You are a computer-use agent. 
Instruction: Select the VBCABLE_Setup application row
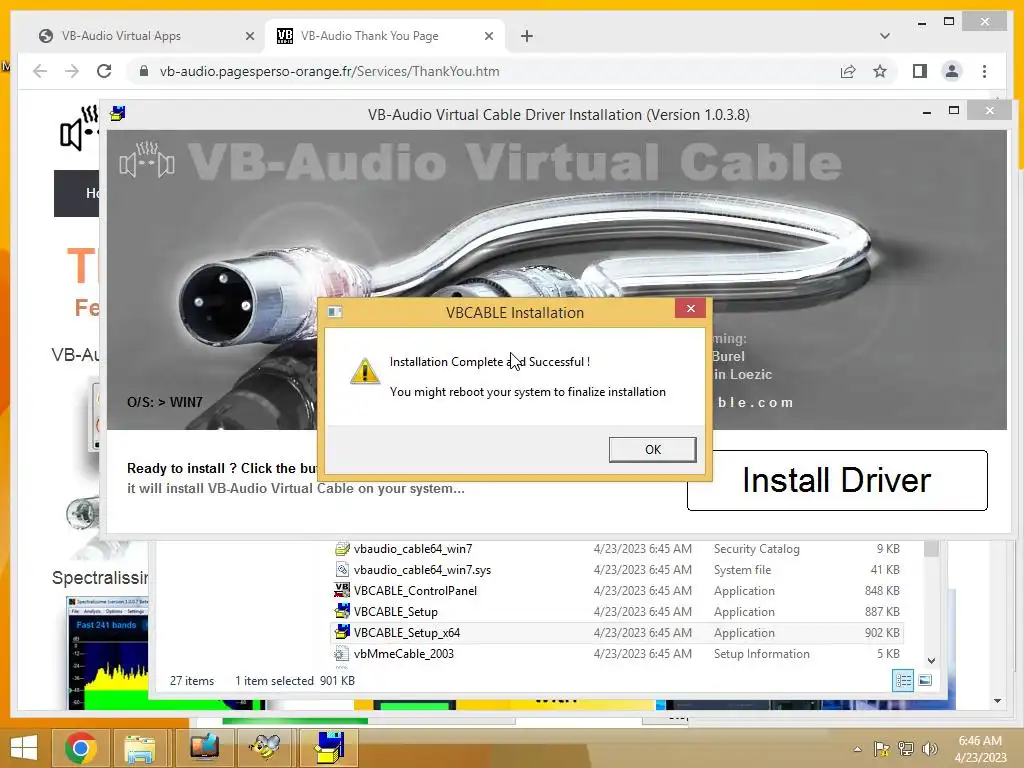tap(617, 611)
